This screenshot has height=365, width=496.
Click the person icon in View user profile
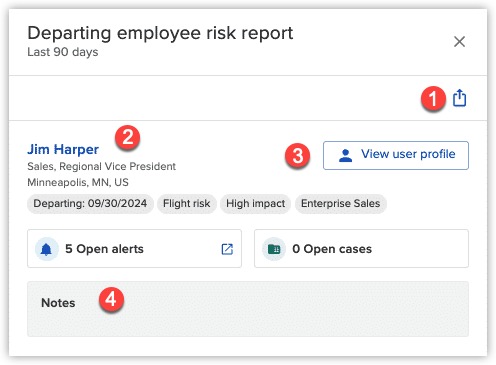click(345, 155)
